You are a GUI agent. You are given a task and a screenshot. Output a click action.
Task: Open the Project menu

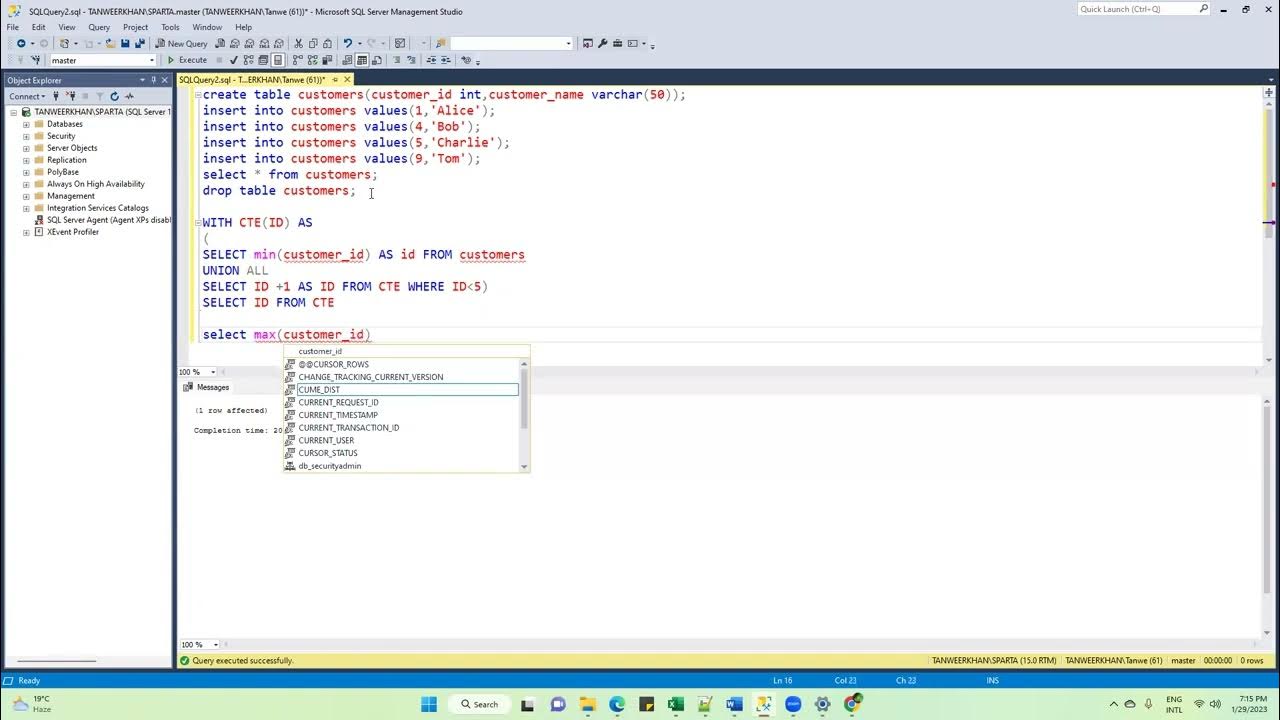tap(135, 27)
